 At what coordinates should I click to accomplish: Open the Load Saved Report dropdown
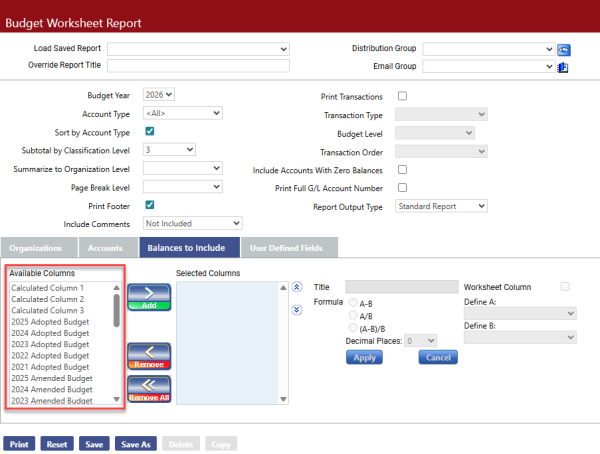click(198, 48)
